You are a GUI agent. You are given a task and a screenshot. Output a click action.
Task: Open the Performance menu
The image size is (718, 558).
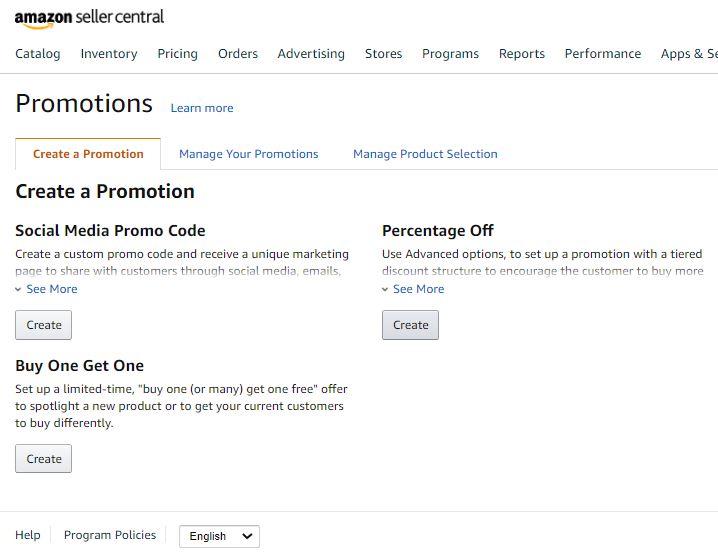click(603, 54)
